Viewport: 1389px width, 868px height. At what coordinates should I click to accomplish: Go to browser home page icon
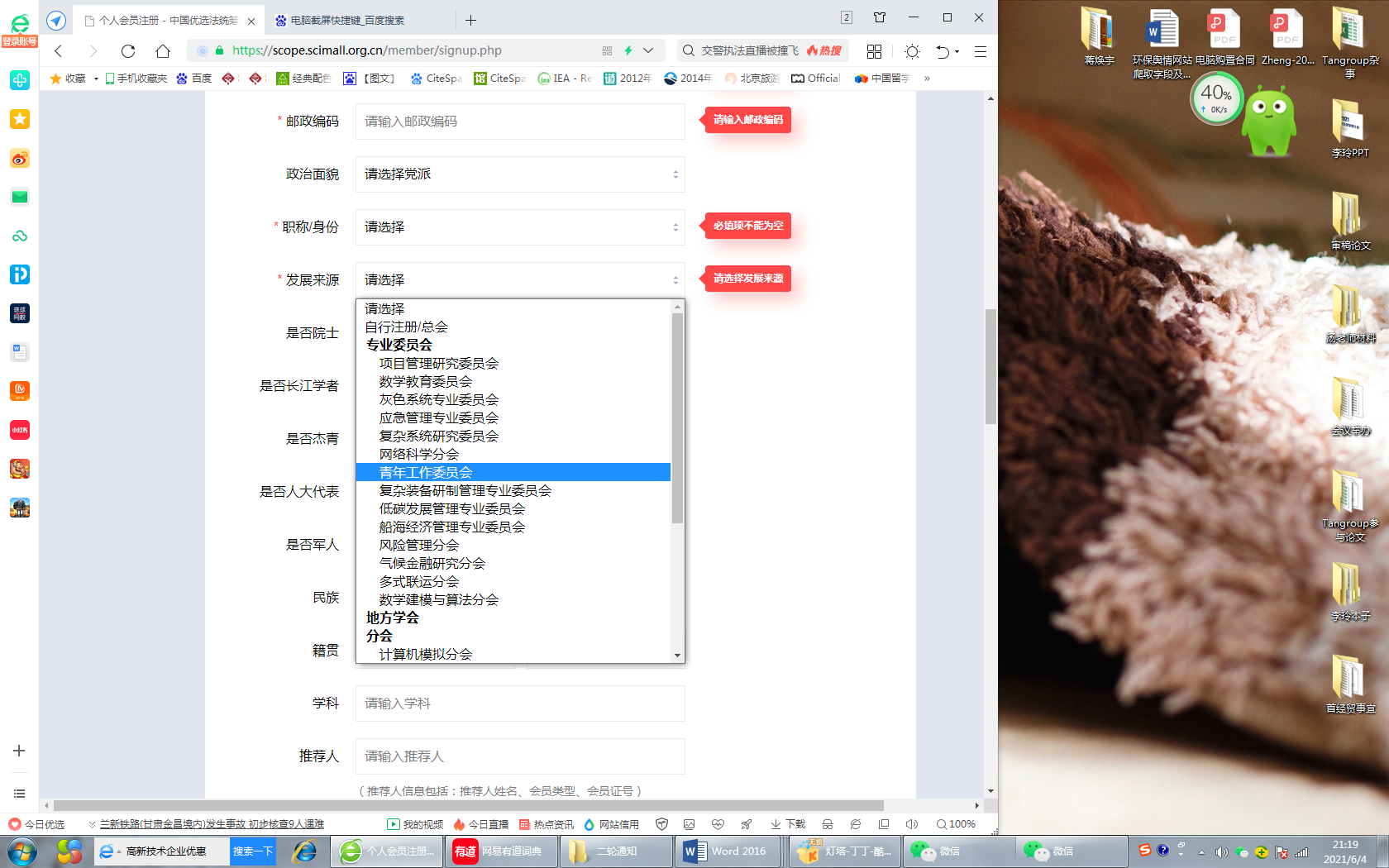pos(163,51)
